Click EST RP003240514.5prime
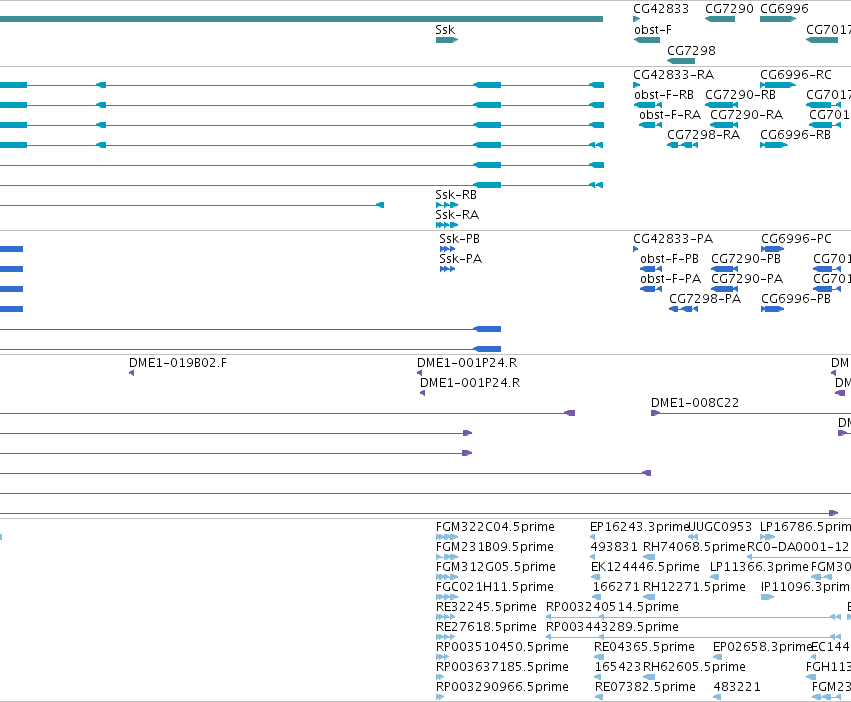 point(612,607)
